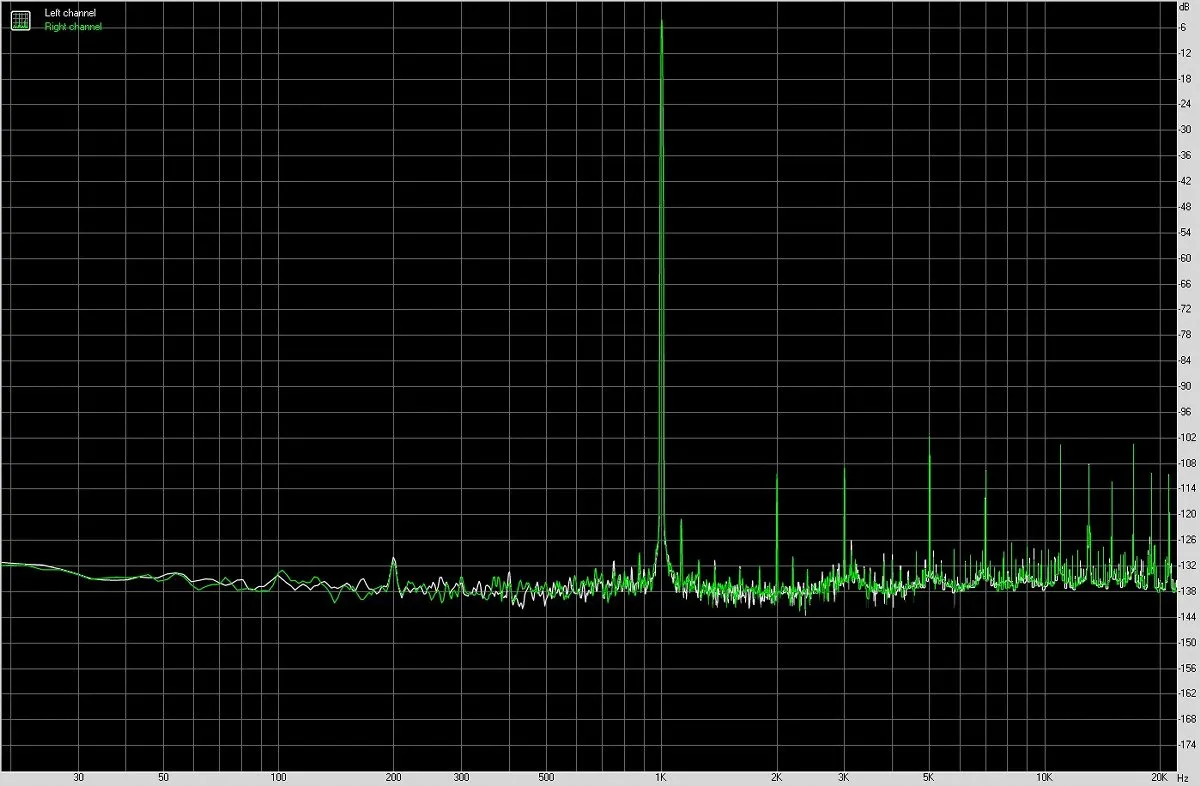Click the spectrum graph legend icon
The height and width of the screenshot is (786, 1200).
(20, 19)
